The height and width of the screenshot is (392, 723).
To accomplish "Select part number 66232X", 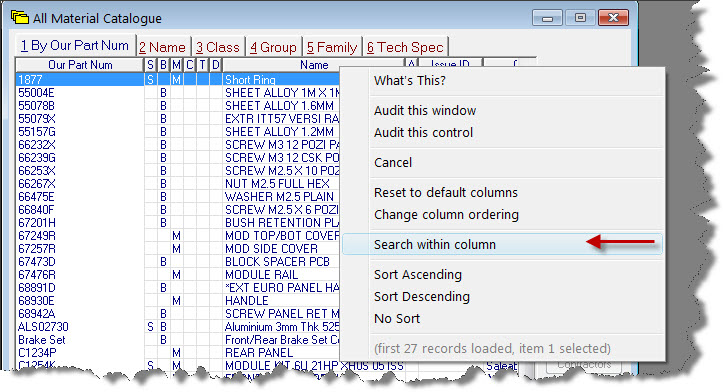I will [x=37, y=145].
